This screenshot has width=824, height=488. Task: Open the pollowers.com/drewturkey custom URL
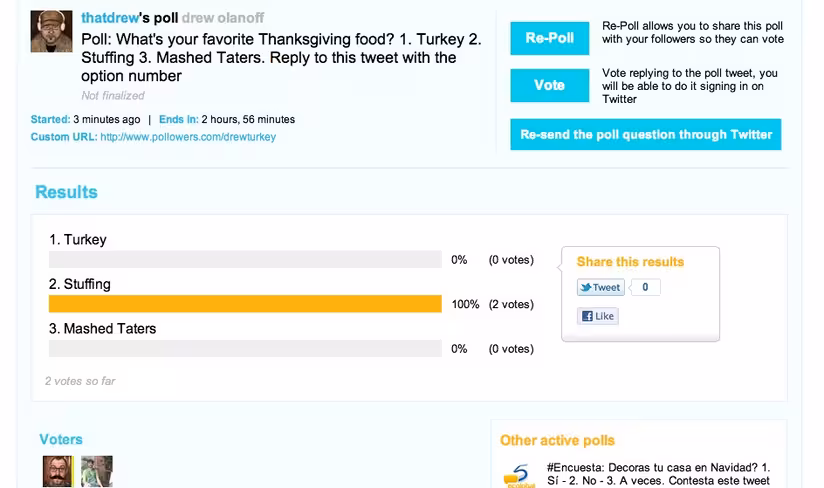click(x=188, y=137)
